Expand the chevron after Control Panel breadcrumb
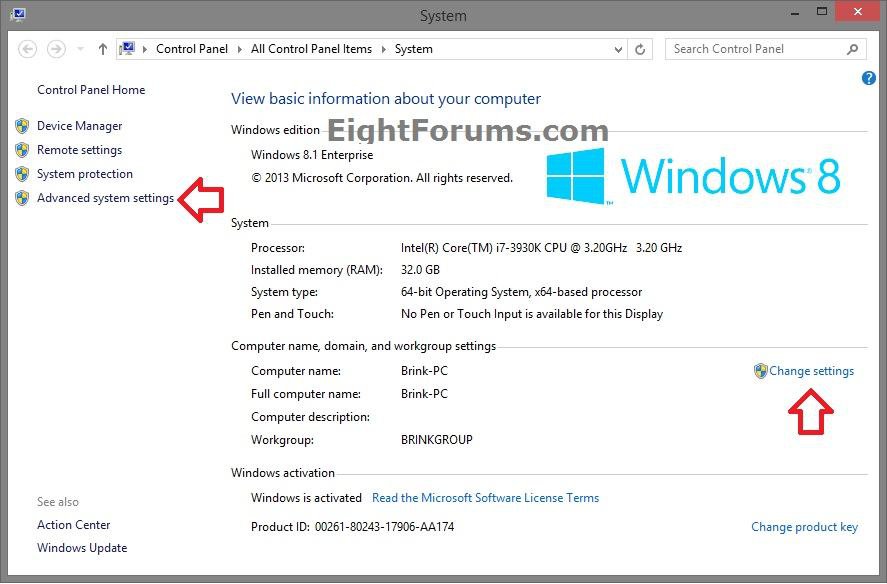The width and height of the screenshot is (887, 584). pyautogui.click(x=239, y=49)
